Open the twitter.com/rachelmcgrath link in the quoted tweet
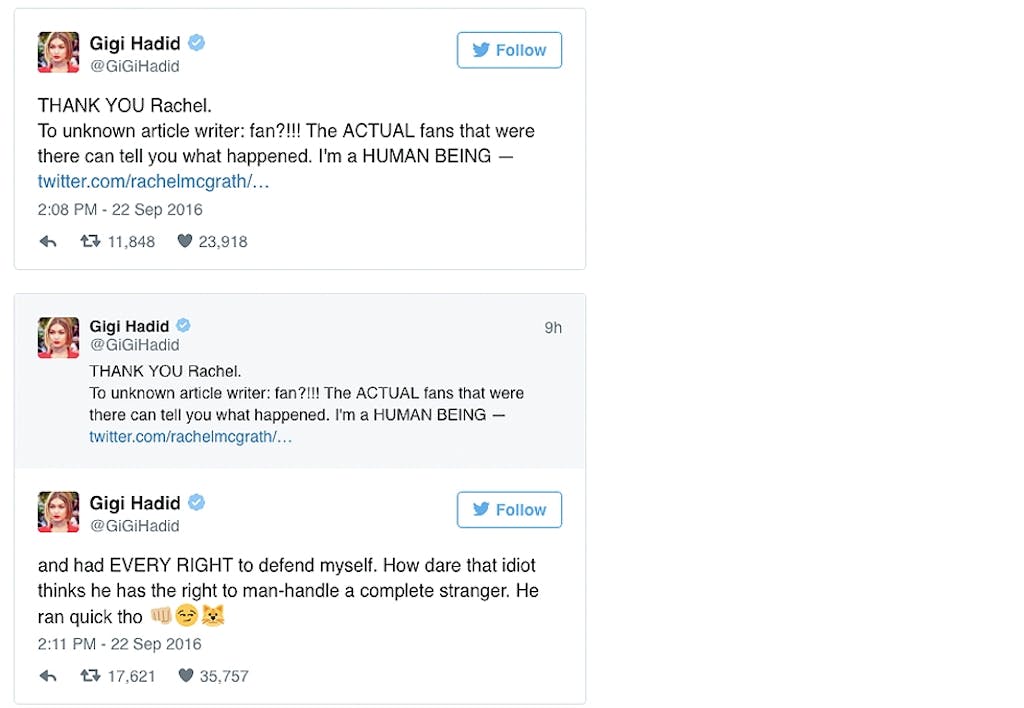 (x=190, y=437)
